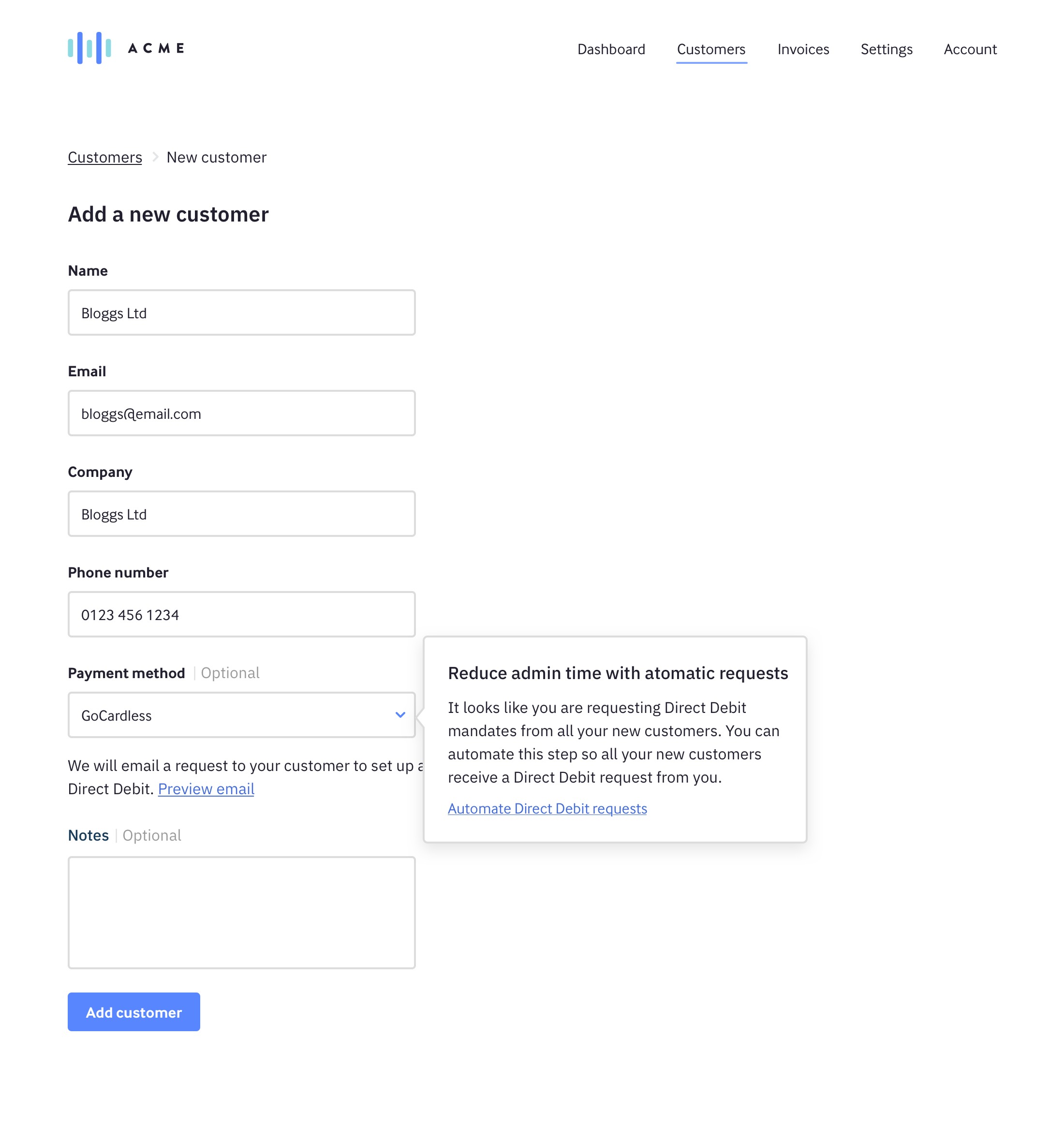Click into the Email input field
The height and width of the screenshot is (1126, 1064).
pos(242,413)
